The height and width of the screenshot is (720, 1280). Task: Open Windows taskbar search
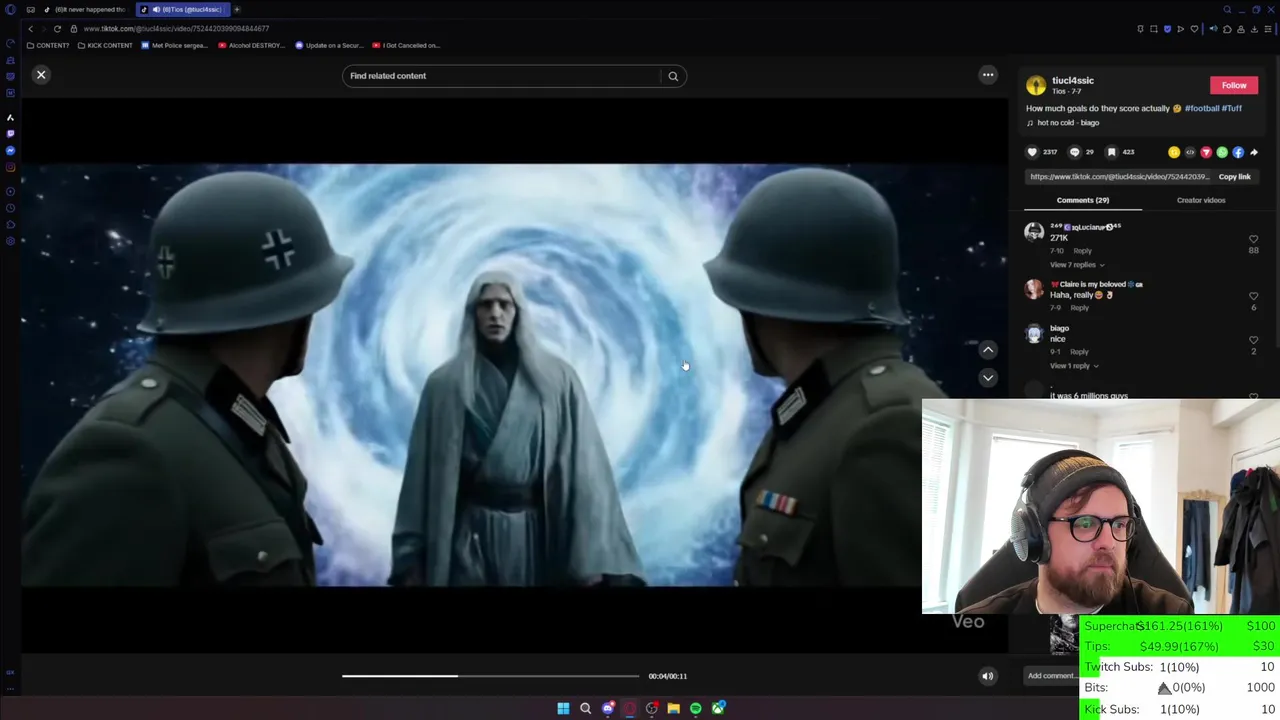[x=585, y=708]
